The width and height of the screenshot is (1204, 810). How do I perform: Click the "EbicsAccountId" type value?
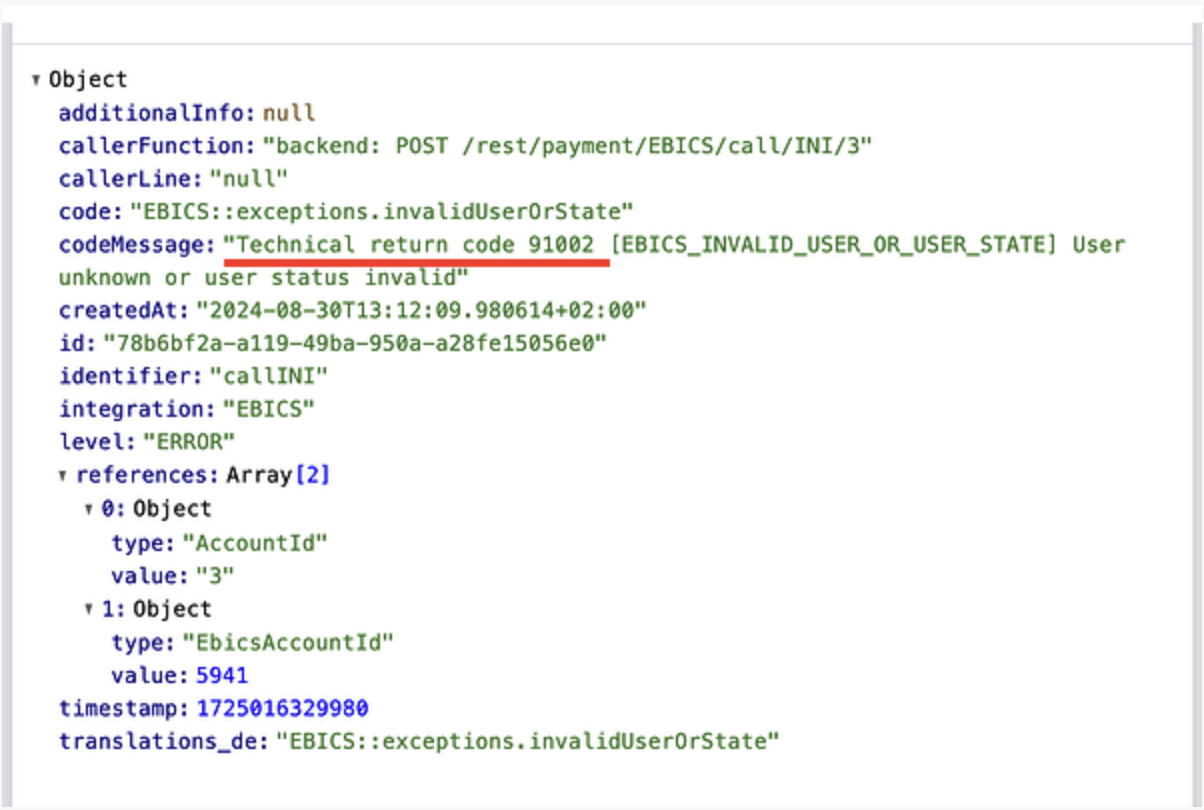pyautogui.click(x=287, y=642)
